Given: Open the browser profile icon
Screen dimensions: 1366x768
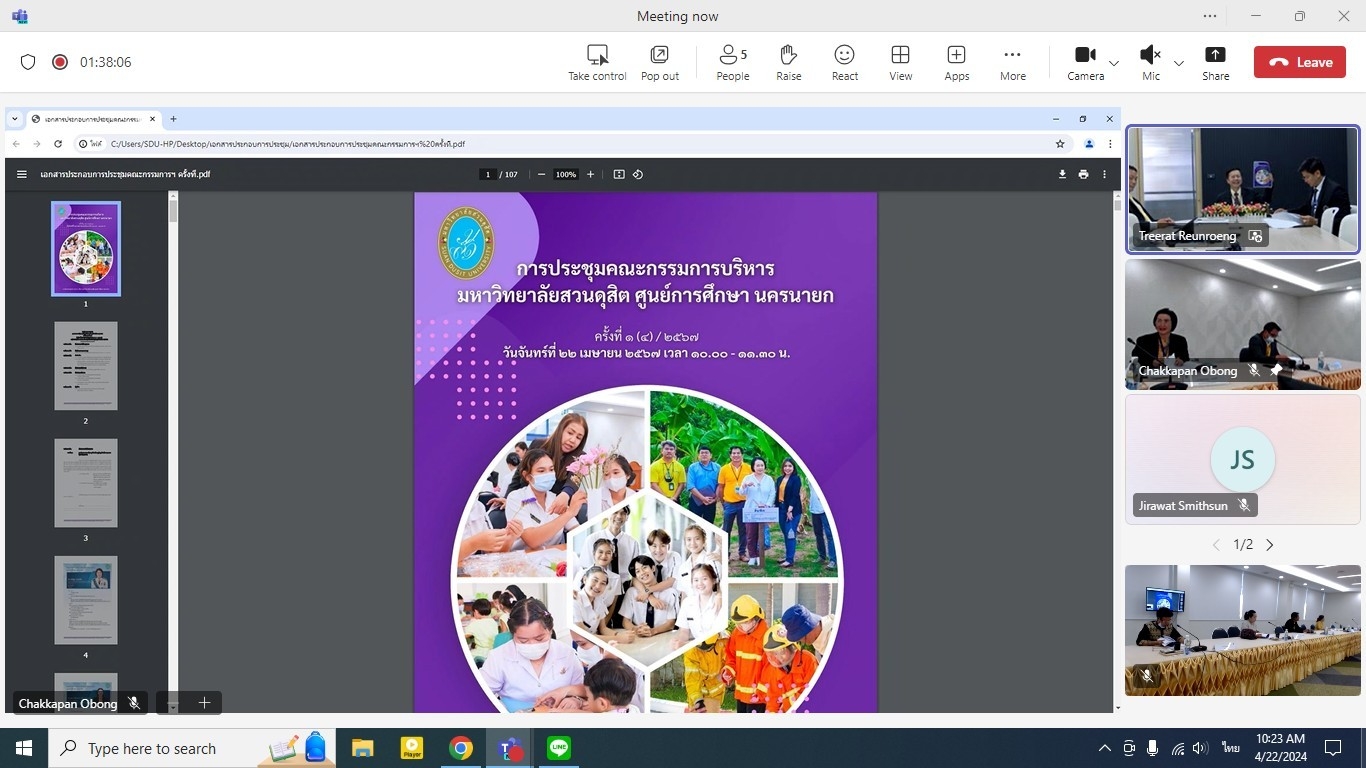Looking at the screenshot, I should coord(1089,144).
